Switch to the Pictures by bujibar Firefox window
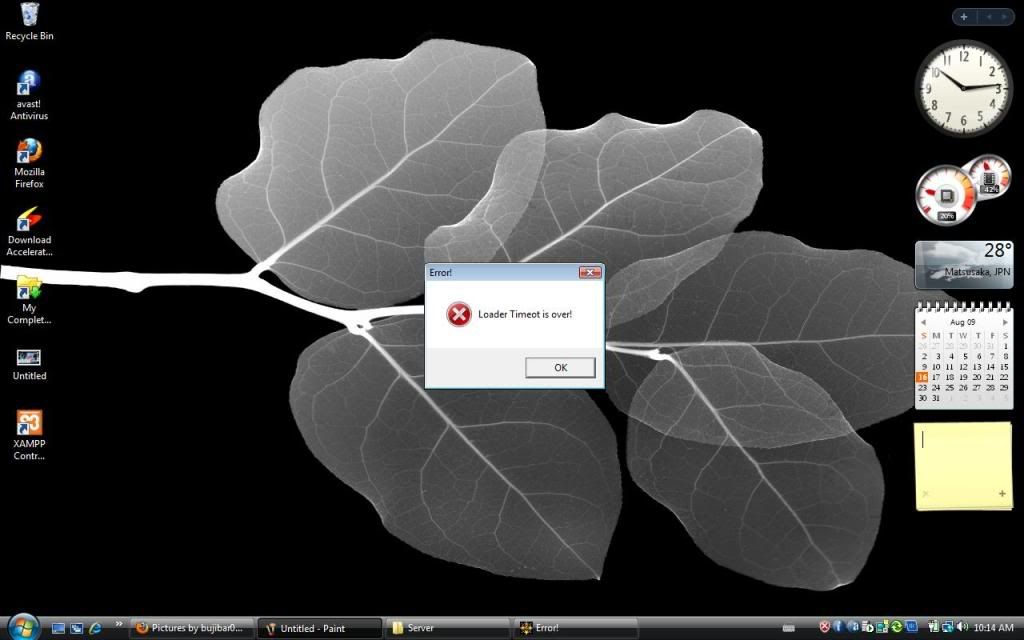 click(191, 628)
